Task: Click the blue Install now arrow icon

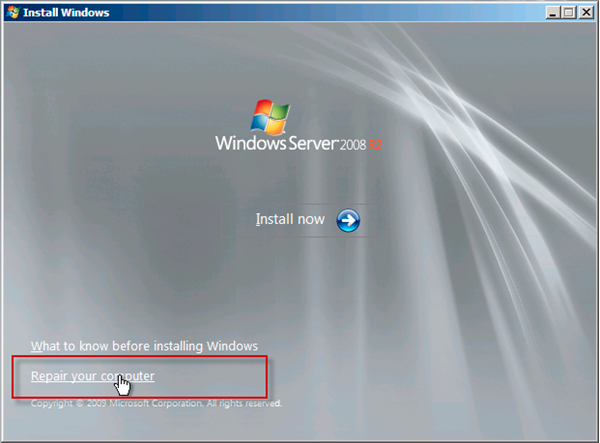Action: tap(348, 220)
